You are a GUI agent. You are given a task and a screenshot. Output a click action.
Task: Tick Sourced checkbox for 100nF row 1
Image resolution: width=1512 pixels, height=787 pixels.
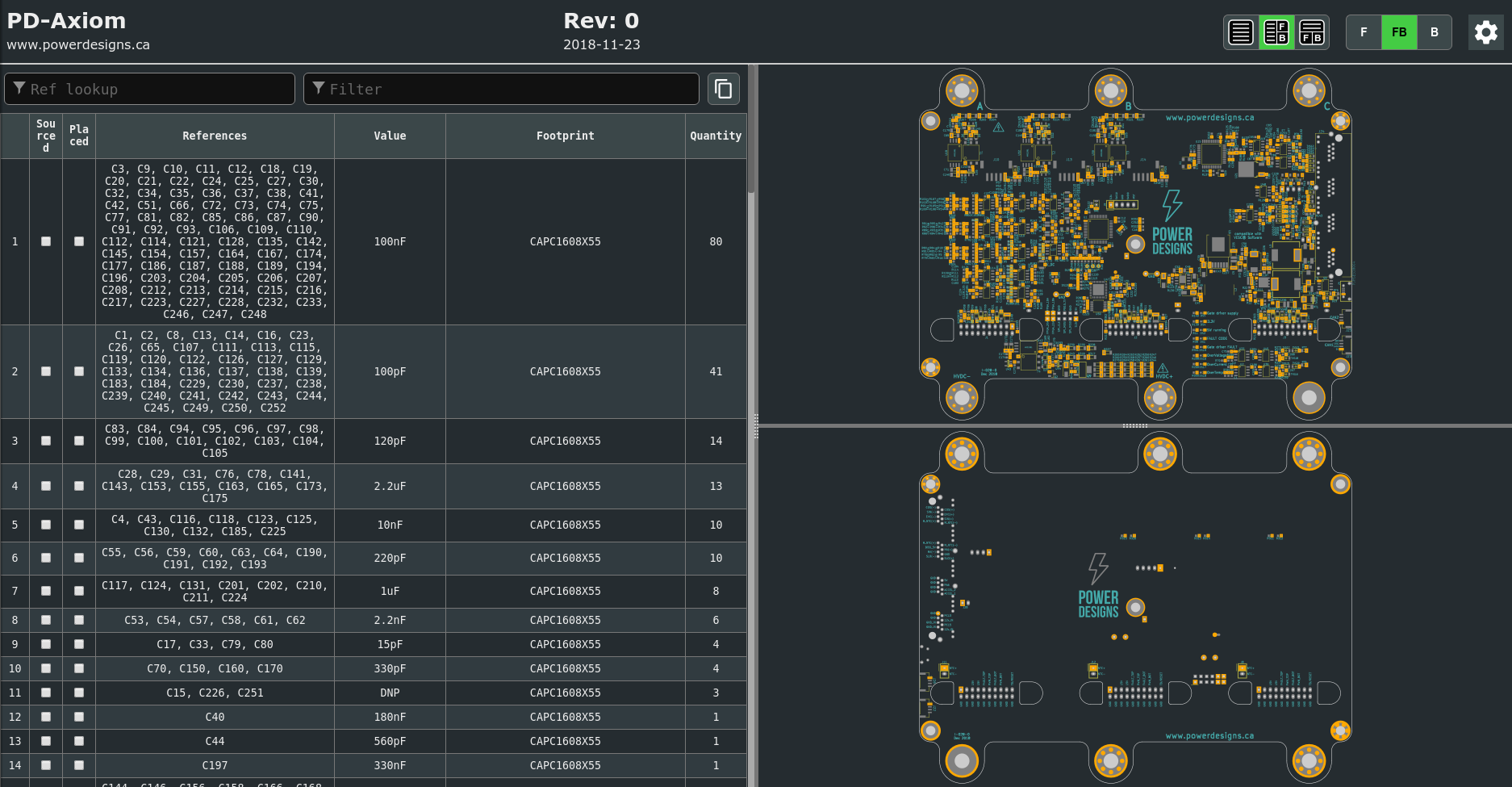pos(46,241)
